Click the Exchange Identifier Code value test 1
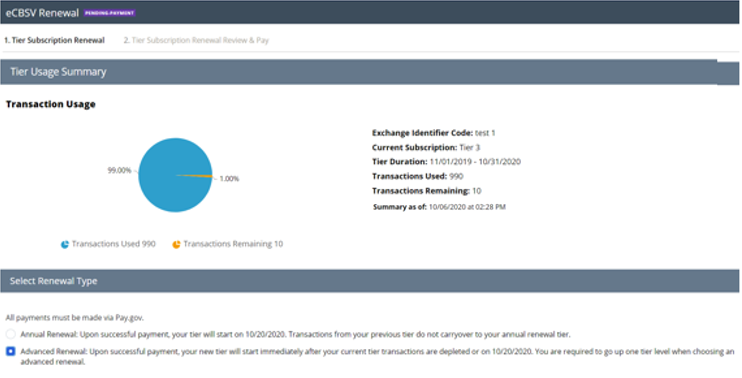The image size is (742, 378). coord(485,133)
